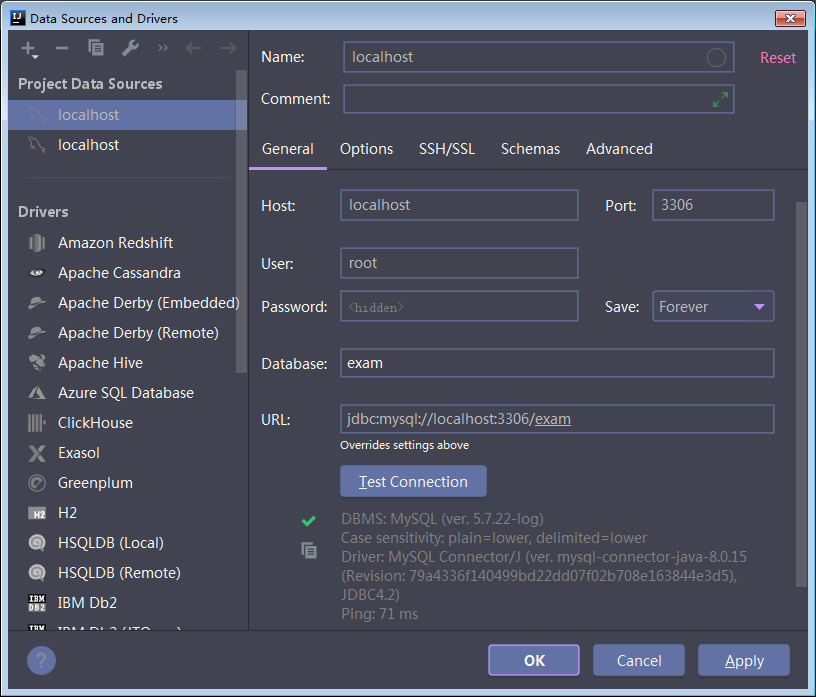Open the Save password Forever dropdown
Image resolution: width=816 pixels, height=697 pixels.
point(713,306)
